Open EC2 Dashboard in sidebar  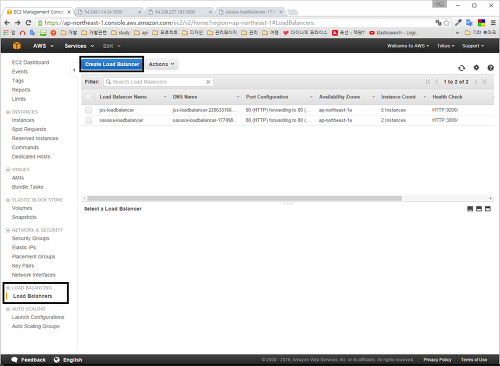[x=30, y=62]
